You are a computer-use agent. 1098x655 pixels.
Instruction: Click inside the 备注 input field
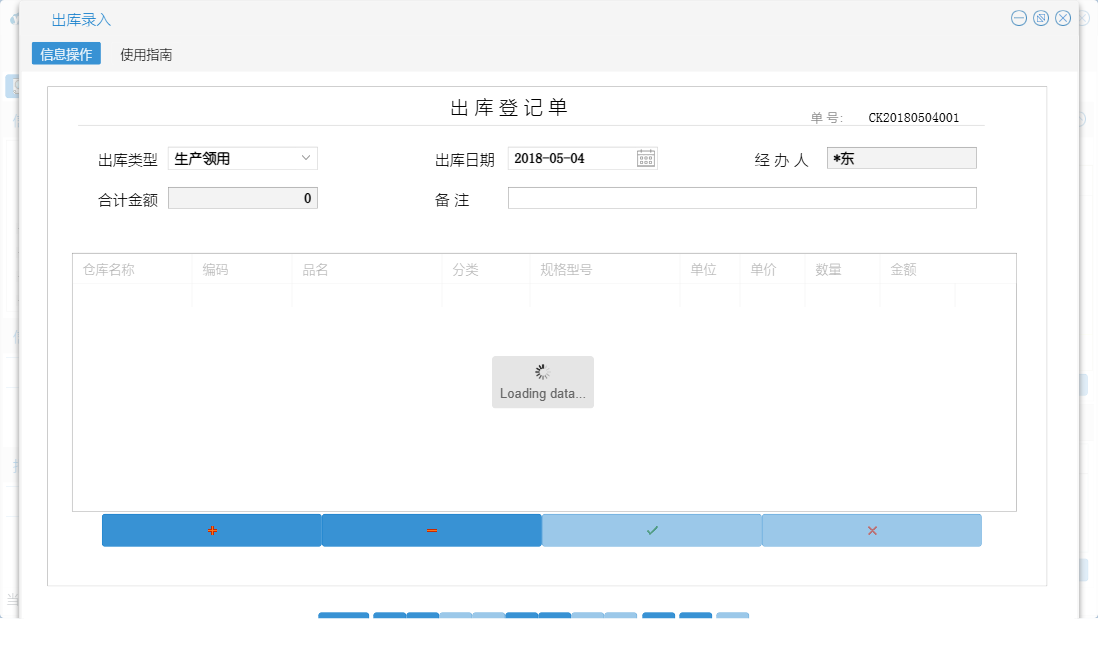point(742,197)
